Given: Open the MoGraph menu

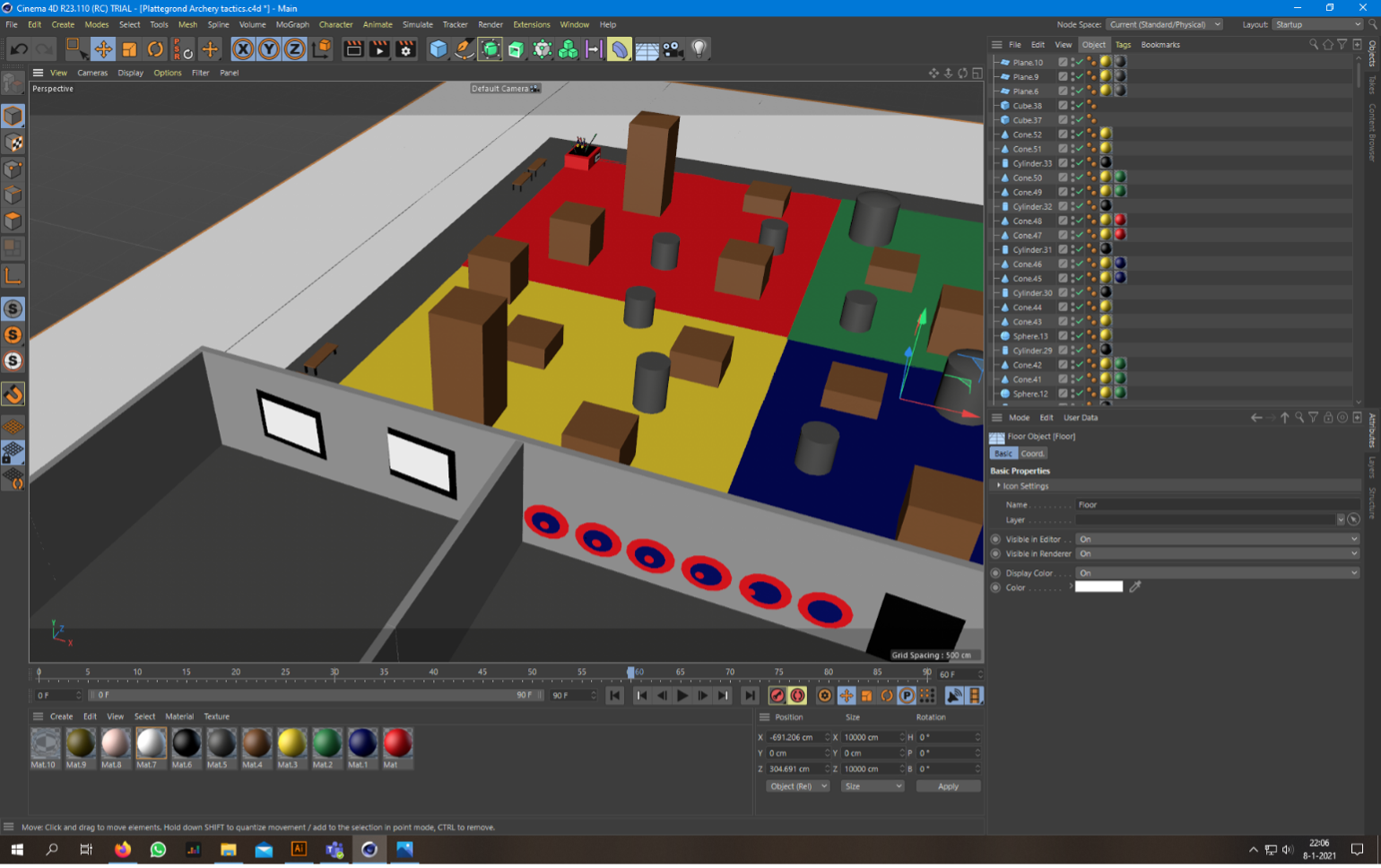Looking at the screenshot, I should pyautogui.click(x=291, y=24).
